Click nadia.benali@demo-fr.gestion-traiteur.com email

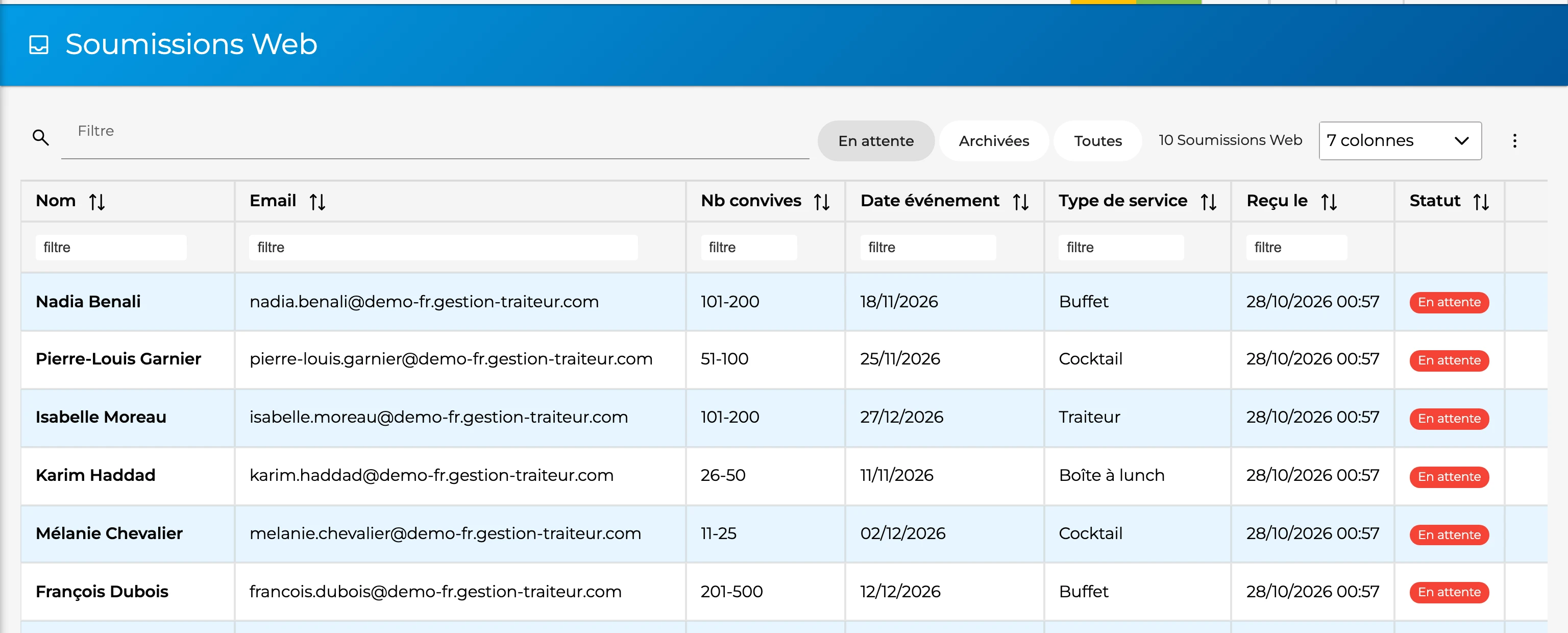424,302
